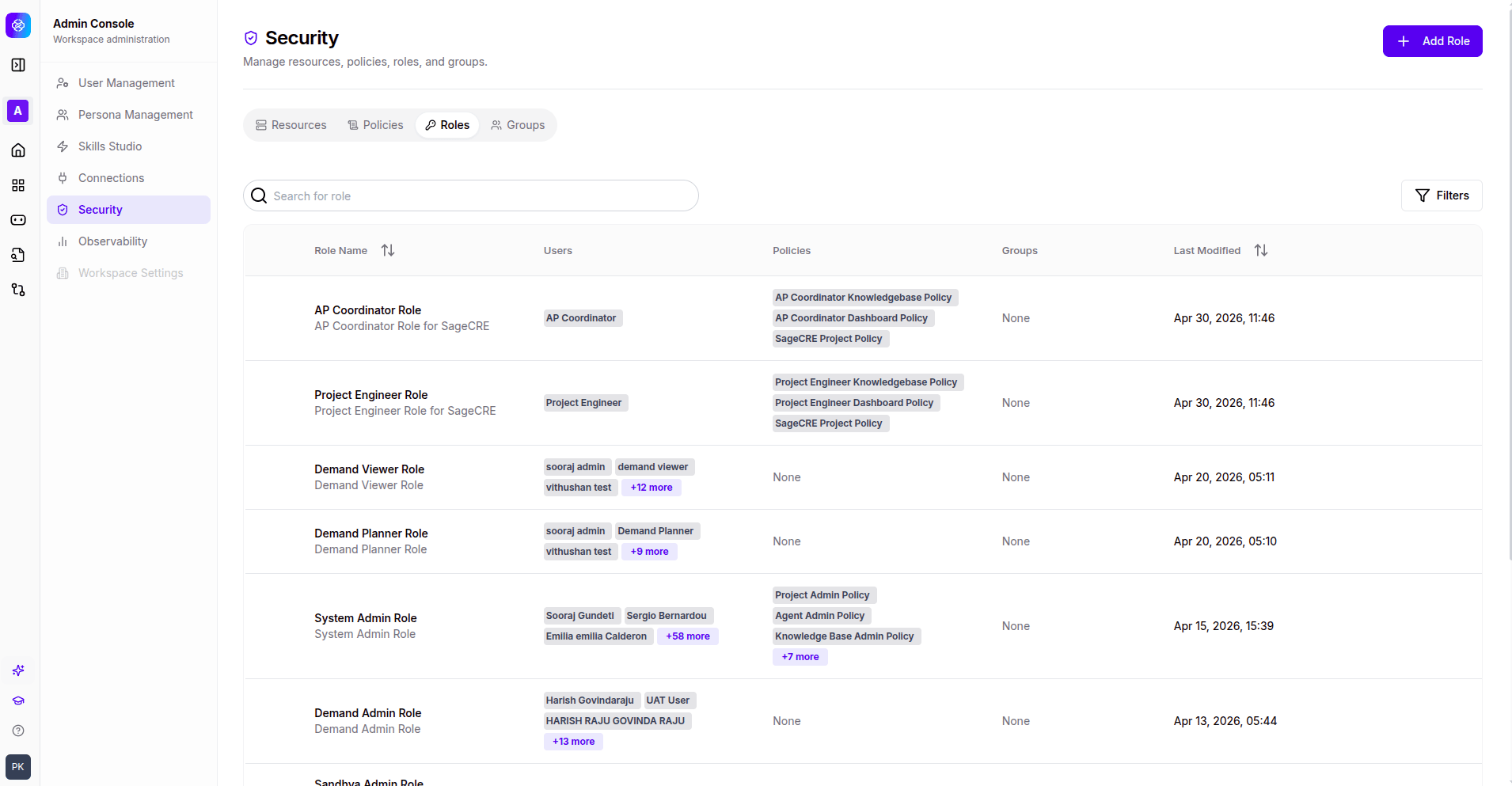Click the AP Coordinator user tag
Viewport: 1512px width, 786px height.
click(x=583, y=318)
